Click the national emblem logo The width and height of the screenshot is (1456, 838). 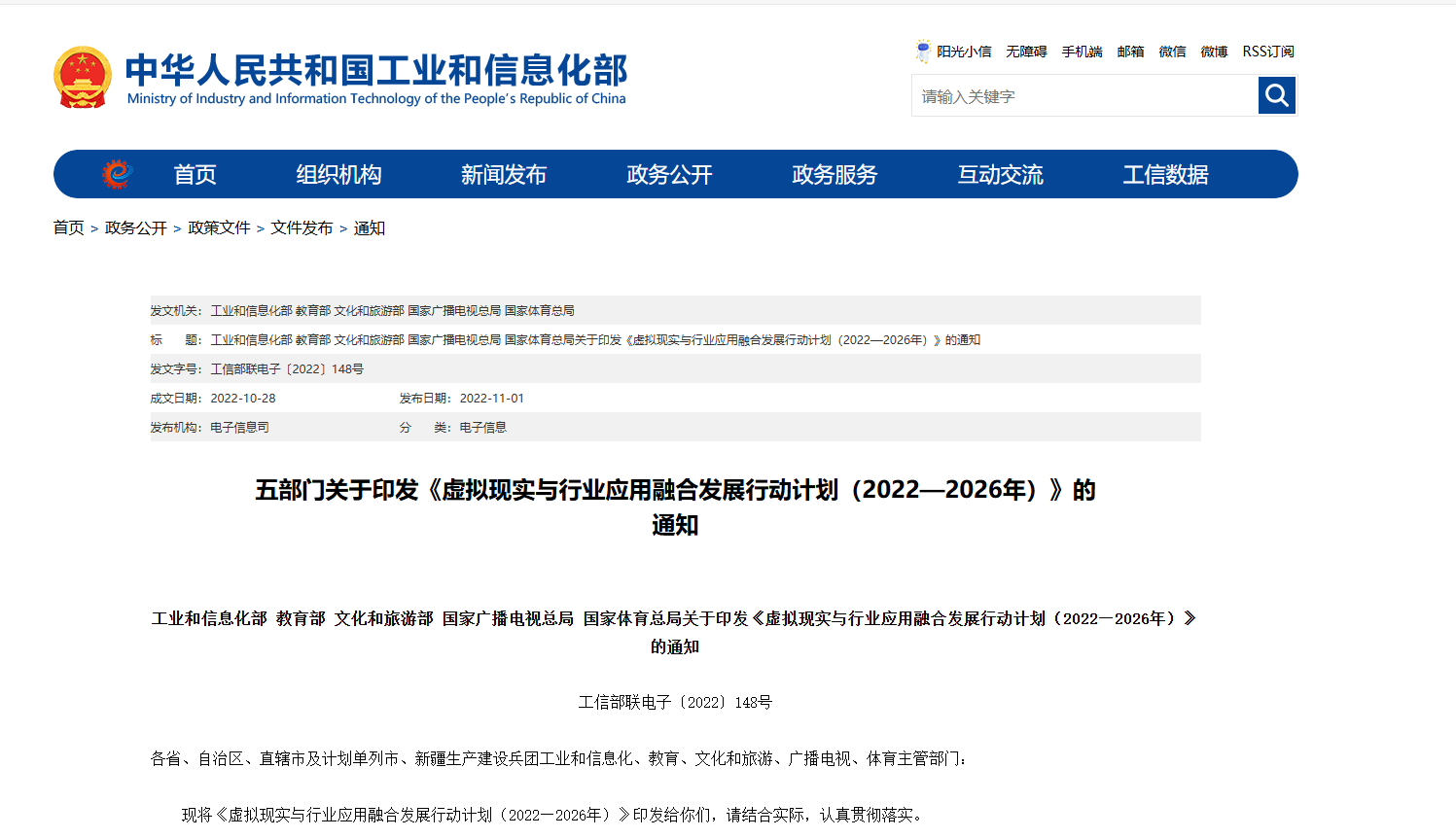pyautogui.click(x=83, y=77)
